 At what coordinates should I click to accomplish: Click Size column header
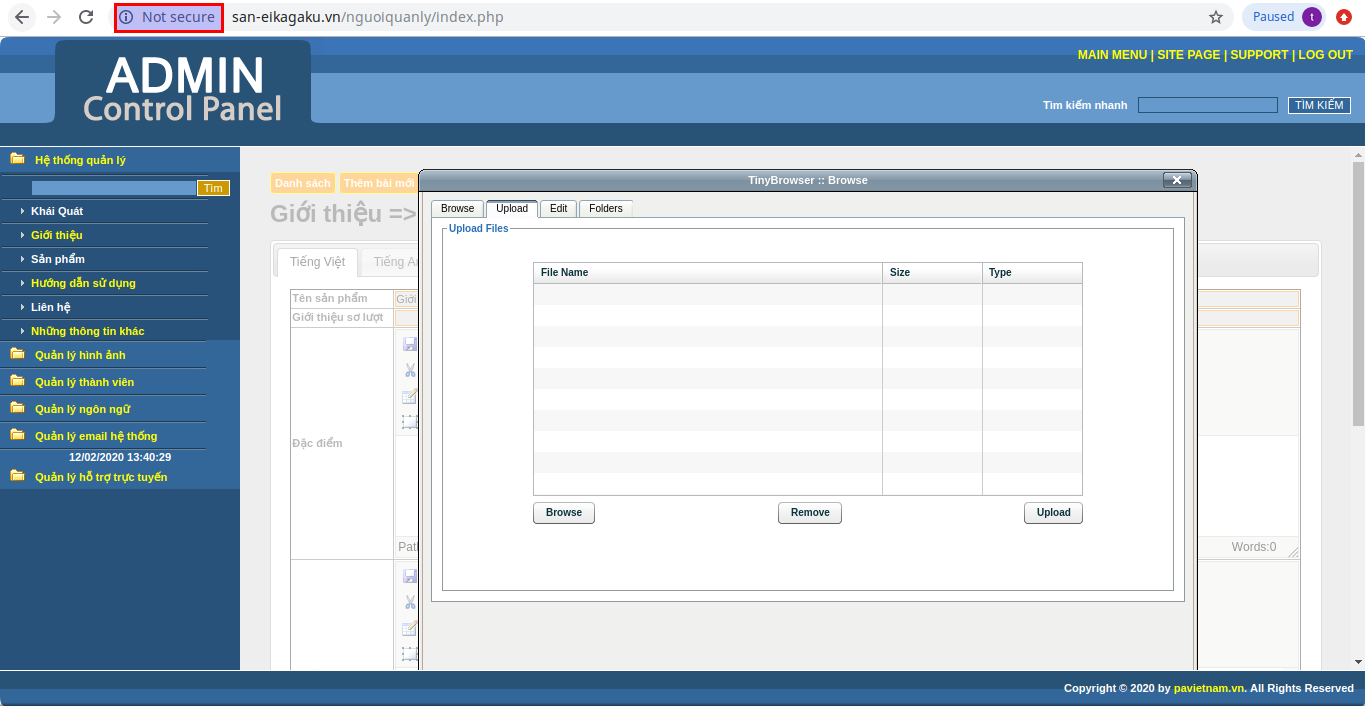(932, 273)
